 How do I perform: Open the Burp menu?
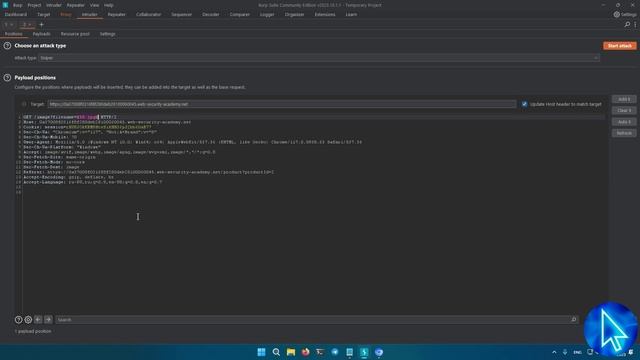pyautogui.click(x=18, y=5)
